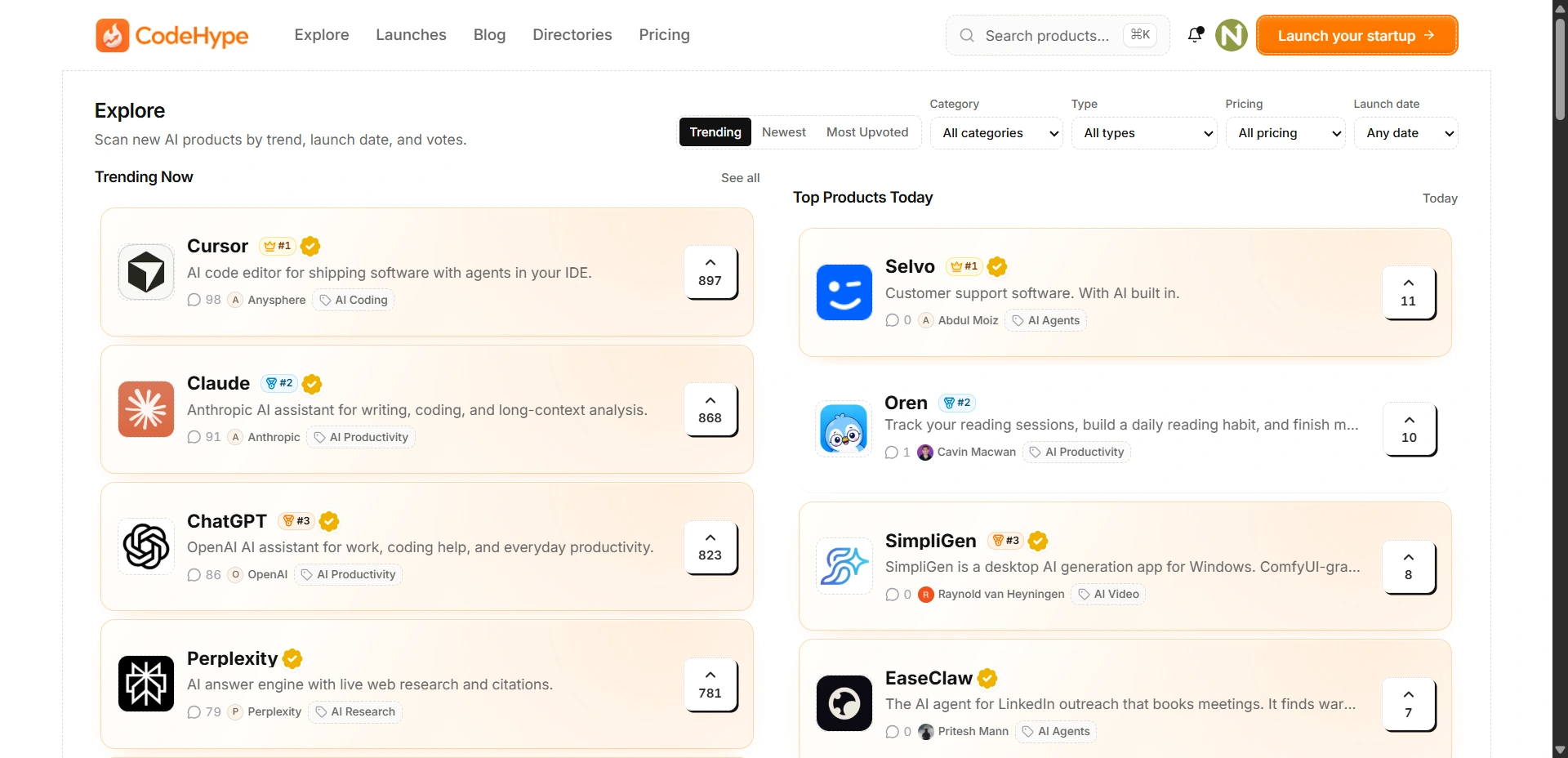1568x758 pixels.
Task: Focus the Search products field
Action: coord(1058,35)
